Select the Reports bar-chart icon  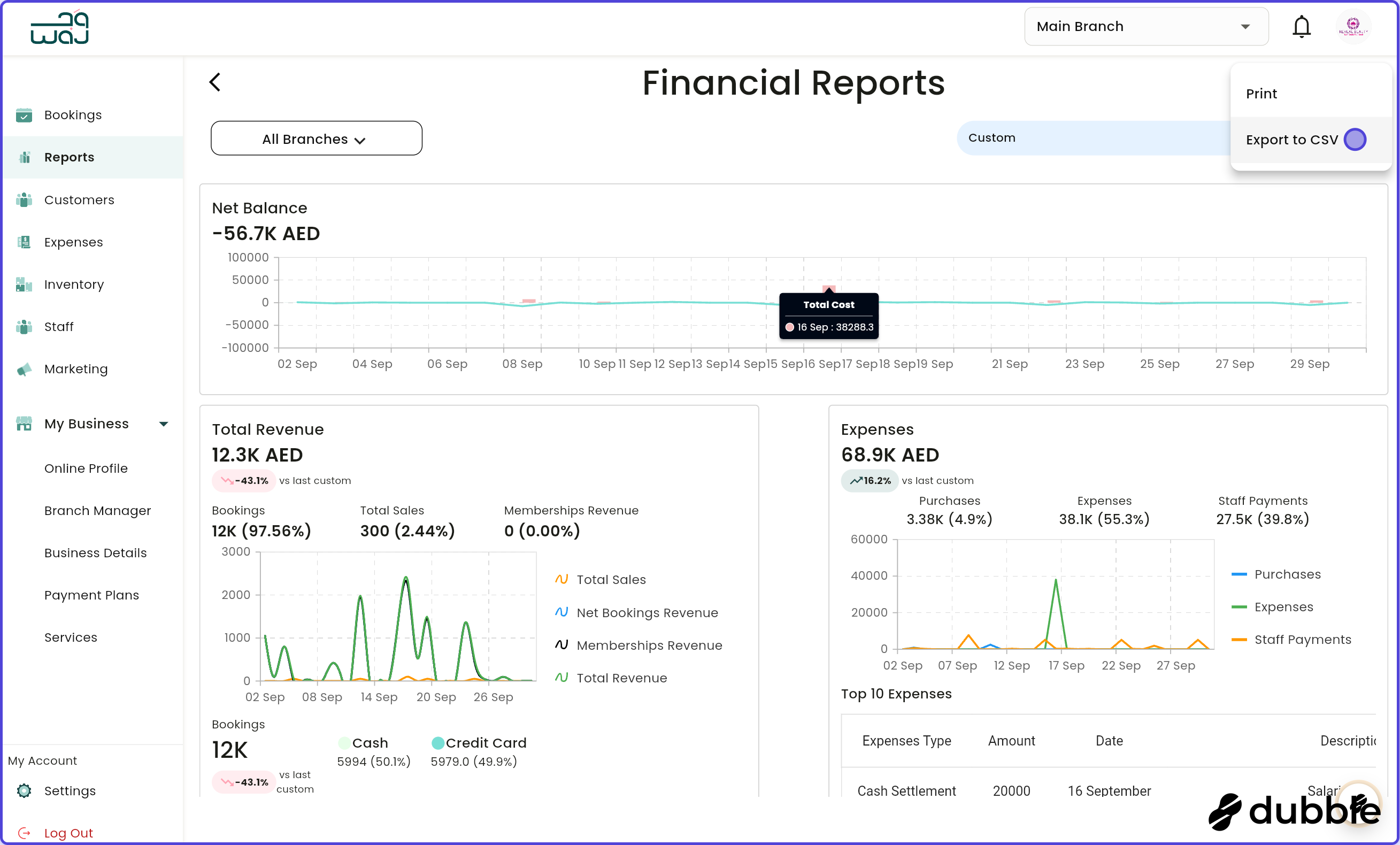pos(24,157)
